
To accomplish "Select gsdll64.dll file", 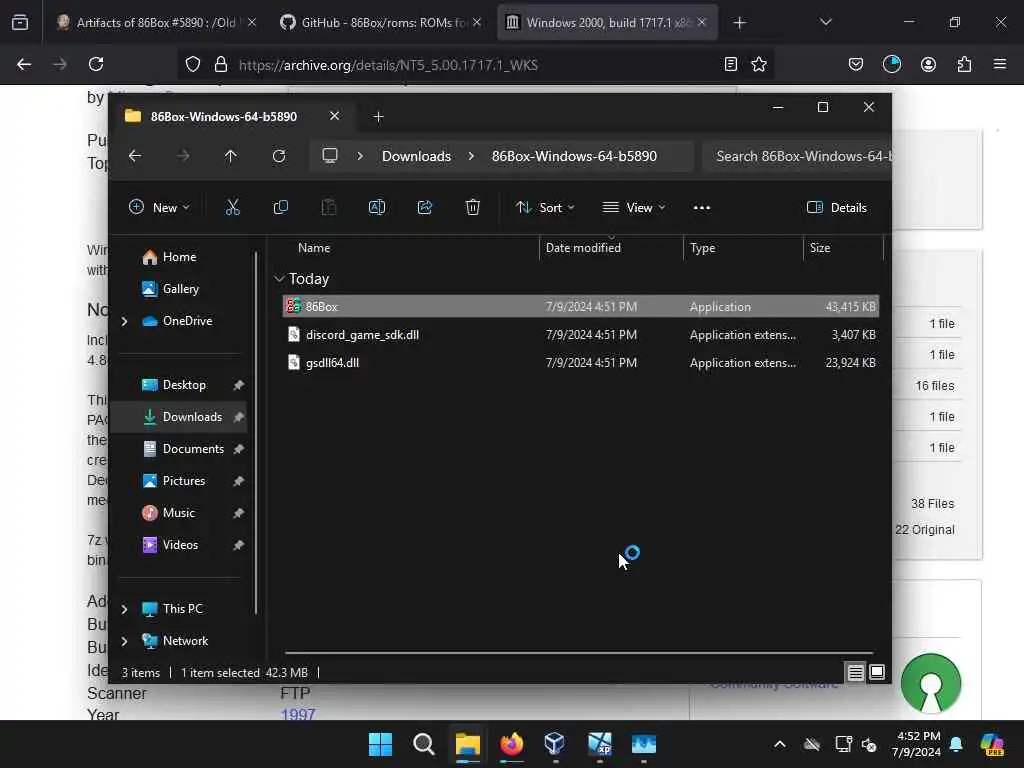I will (581, 362).
